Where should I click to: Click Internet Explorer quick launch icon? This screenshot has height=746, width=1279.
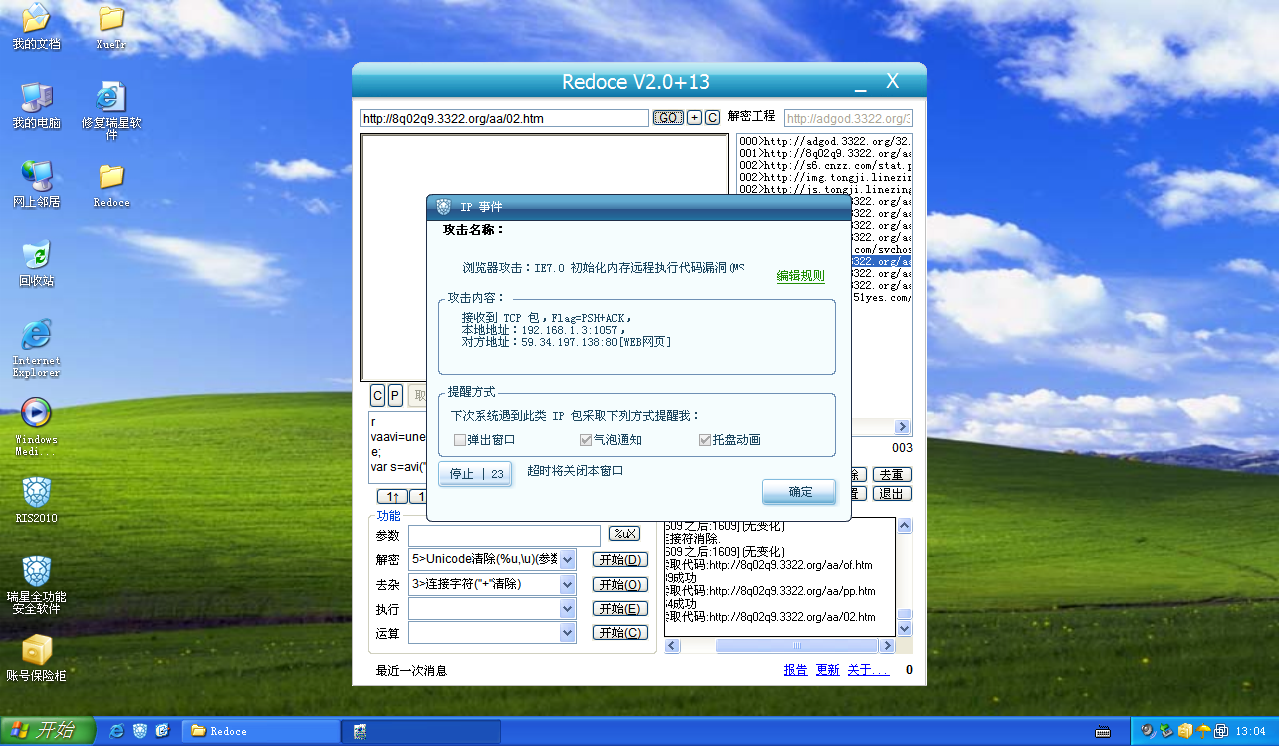pyautogui.click(x=117, y=731)
